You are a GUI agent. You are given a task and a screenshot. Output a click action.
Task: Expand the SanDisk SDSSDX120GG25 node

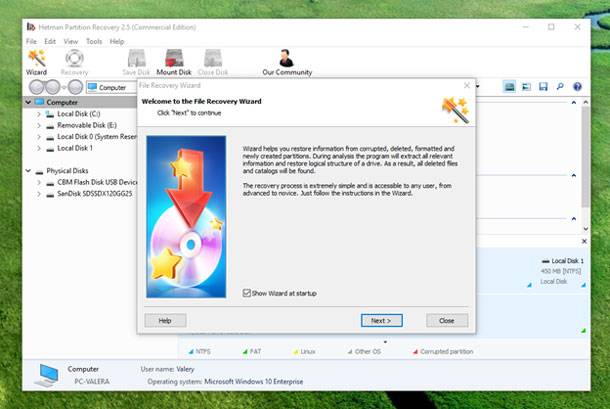pos(39,194)
